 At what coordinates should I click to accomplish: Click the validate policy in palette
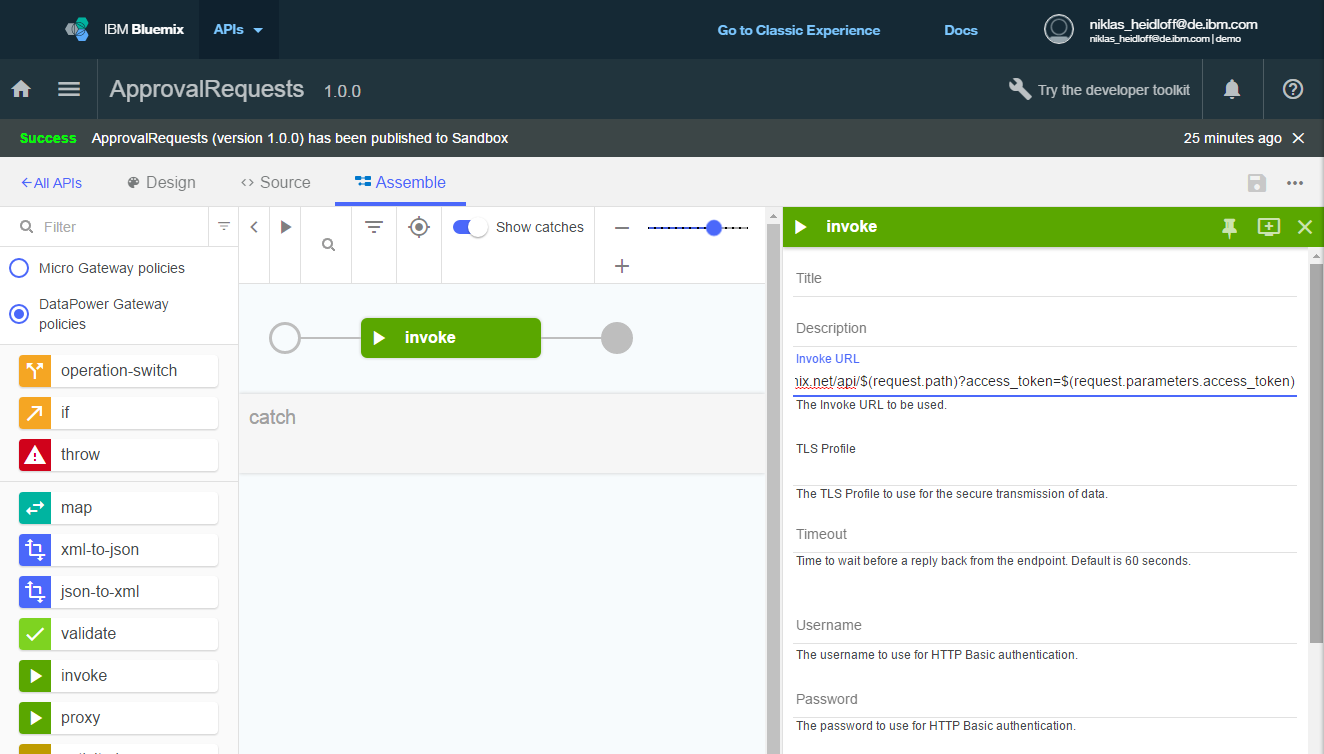click(118, 634)
